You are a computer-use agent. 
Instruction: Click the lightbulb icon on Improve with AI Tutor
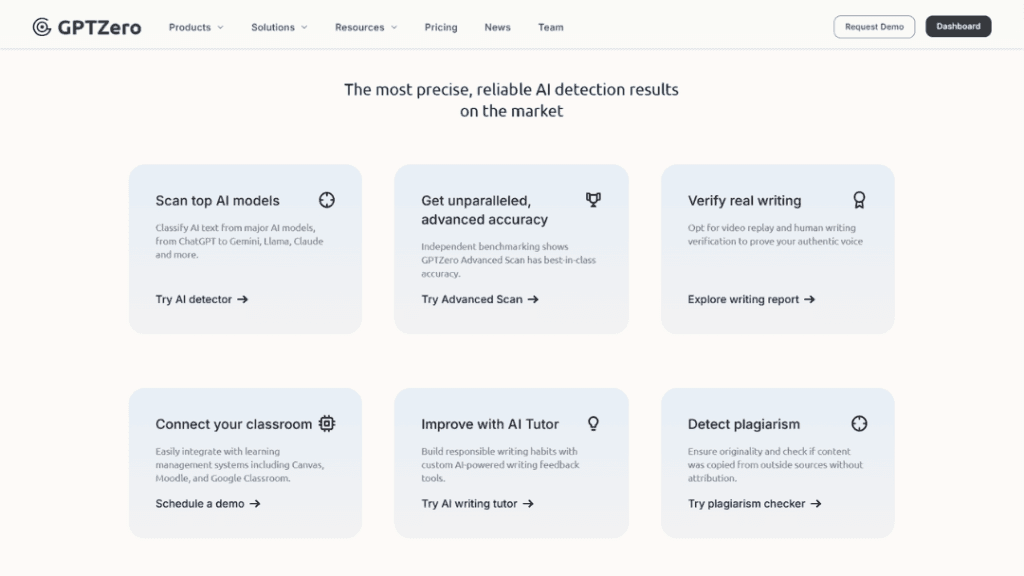(593, 423)
